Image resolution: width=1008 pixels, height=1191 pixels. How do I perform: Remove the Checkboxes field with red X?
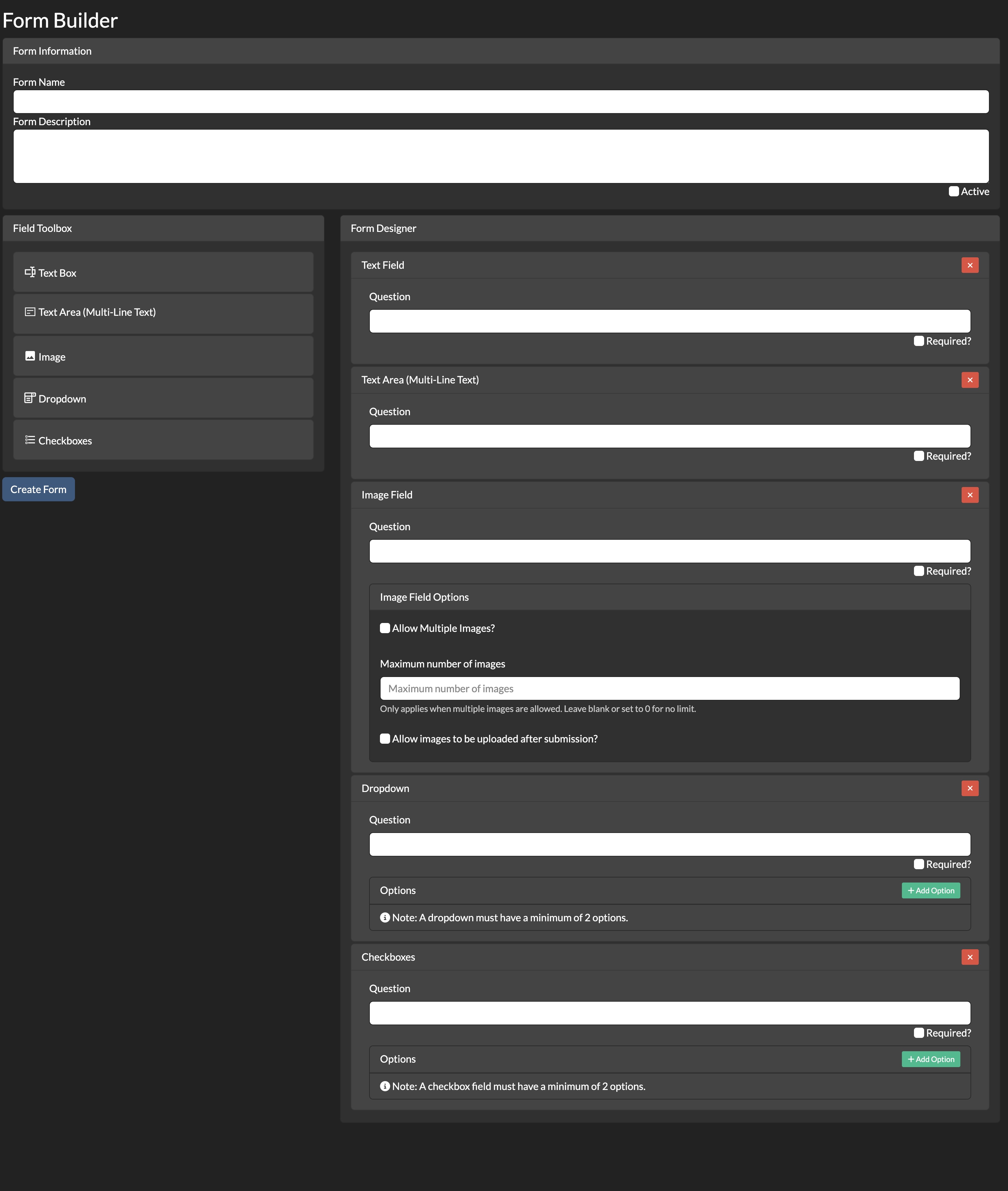[x=970, y=957]
